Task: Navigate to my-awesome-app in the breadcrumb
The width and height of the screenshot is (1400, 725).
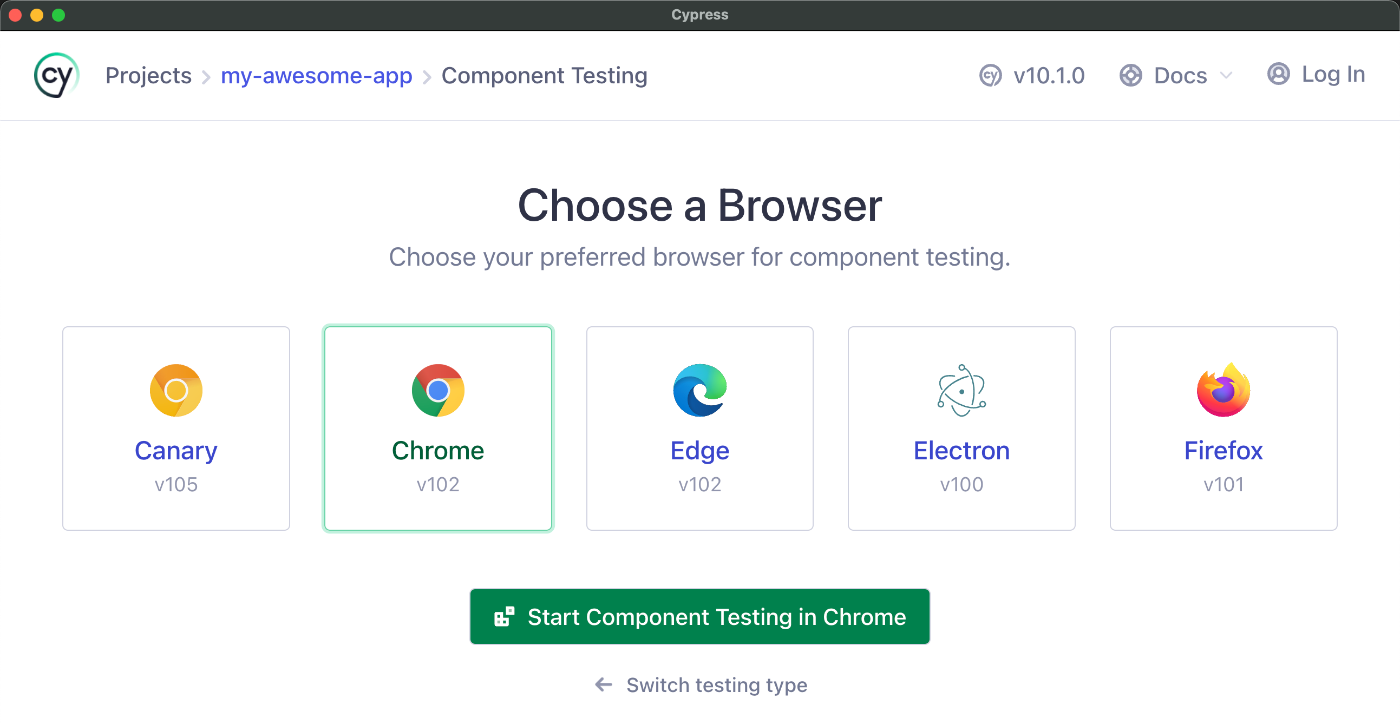Action: [x=316, y=75]
